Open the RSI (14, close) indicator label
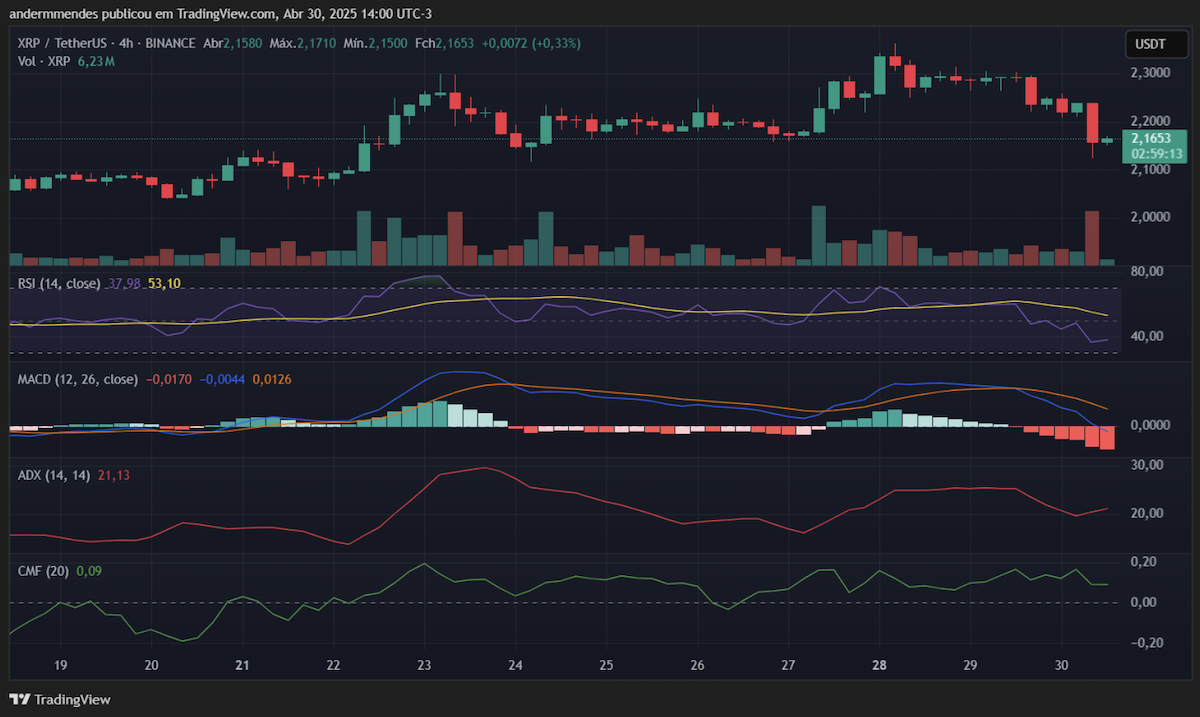Screen dimensions: 1200x717 click(59, 284)
